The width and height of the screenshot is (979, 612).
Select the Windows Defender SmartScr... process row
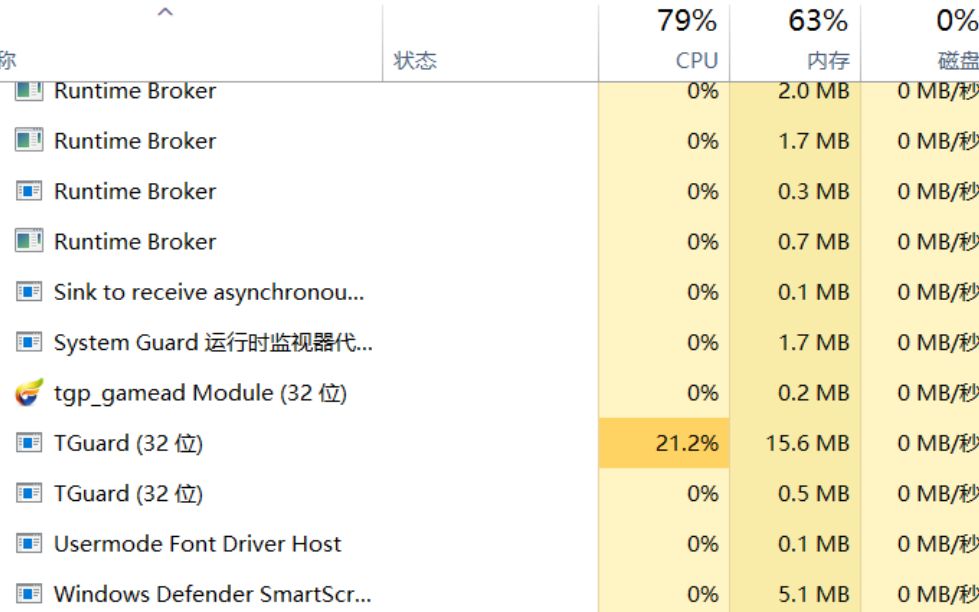coord(212,595)
